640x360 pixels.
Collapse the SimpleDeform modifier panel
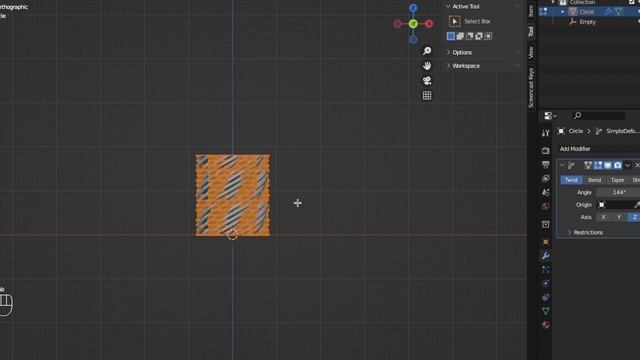tap(562, 165)
